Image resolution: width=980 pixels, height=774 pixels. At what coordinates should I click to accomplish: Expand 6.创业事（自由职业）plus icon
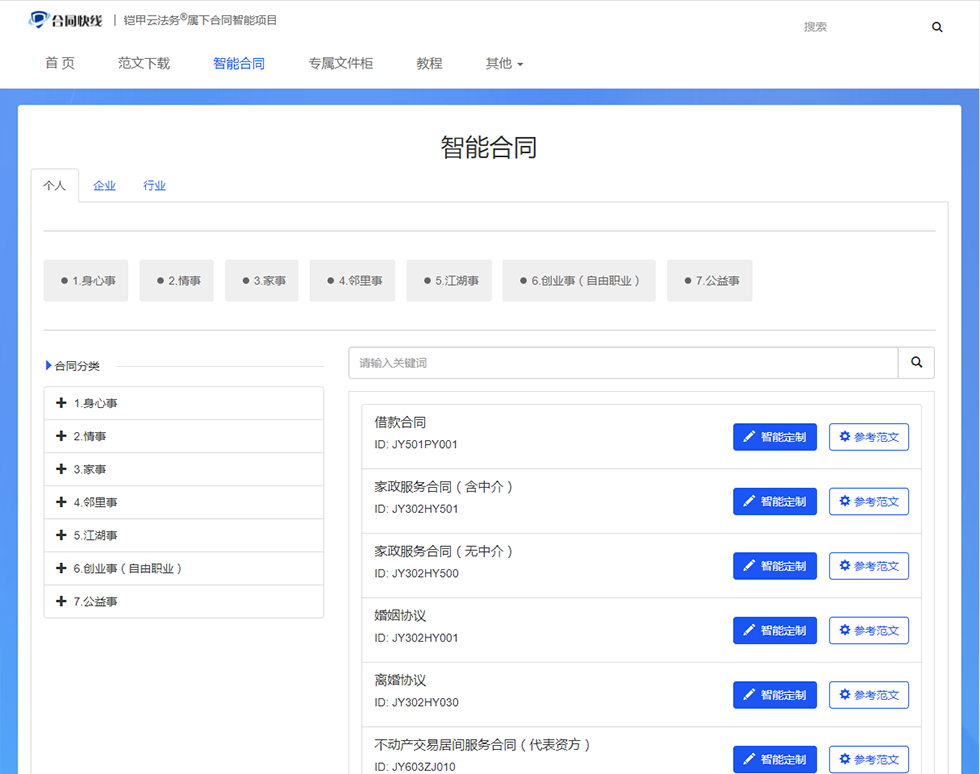click(x=61, y=568)
